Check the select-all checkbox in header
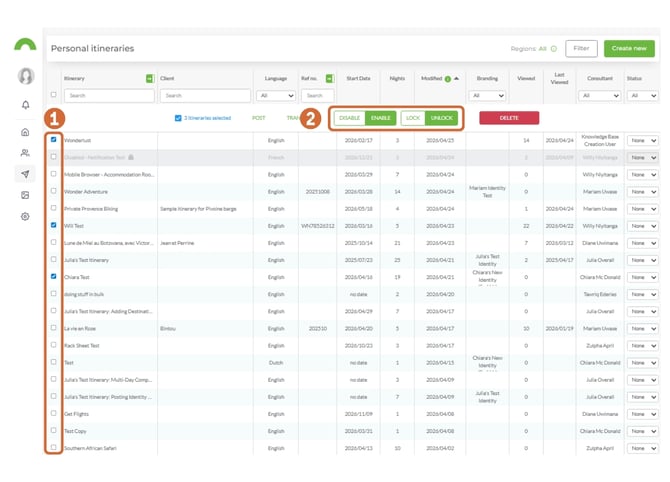670x482 pixels. 53,95
